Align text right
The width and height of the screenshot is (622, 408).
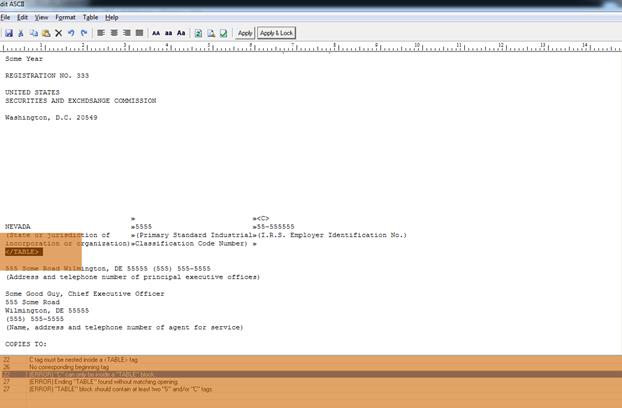coord(127,33)
